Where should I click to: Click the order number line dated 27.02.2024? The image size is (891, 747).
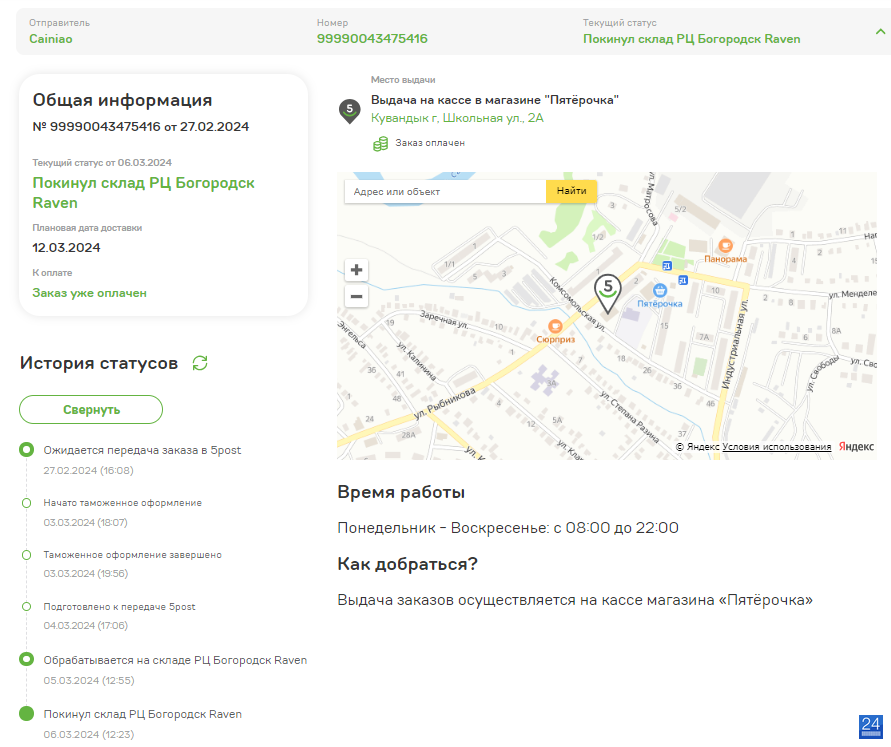click(x=140, y=127)
